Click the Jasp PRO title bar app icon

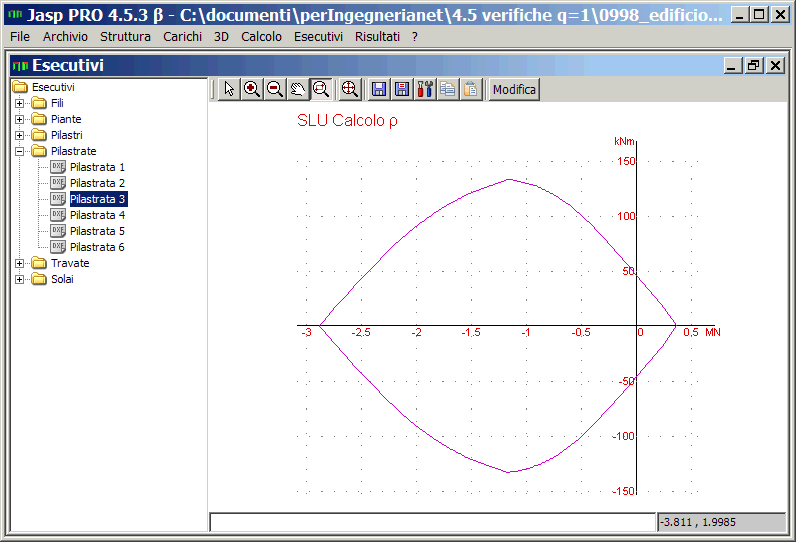15,14
